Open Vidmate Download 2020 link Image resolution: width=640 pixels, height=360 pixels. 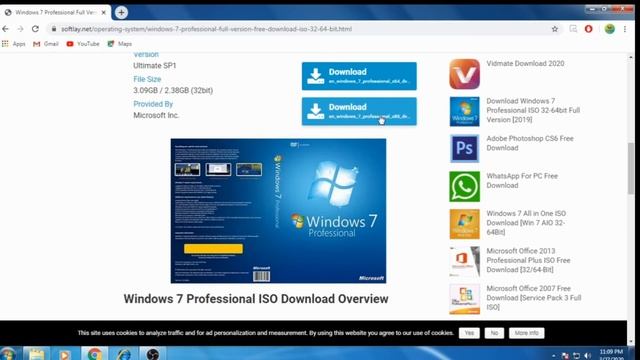point(525,64)
